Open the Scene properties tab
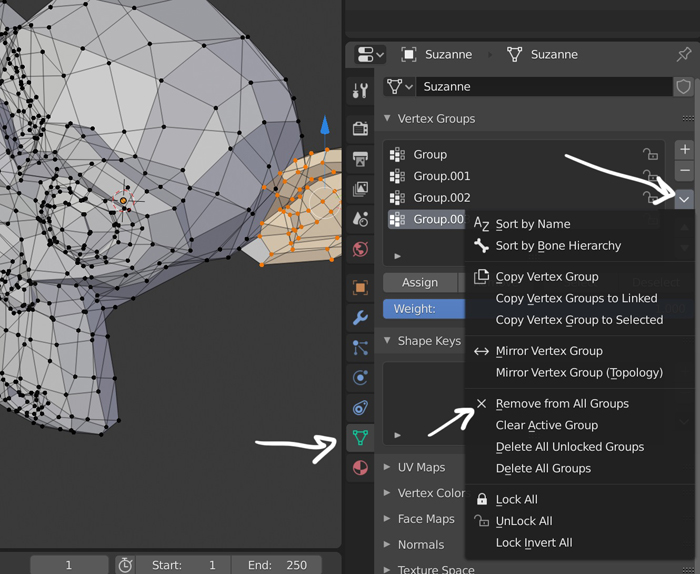The width and height of the screenshot is (700, 574). click(x=360, y=219)
